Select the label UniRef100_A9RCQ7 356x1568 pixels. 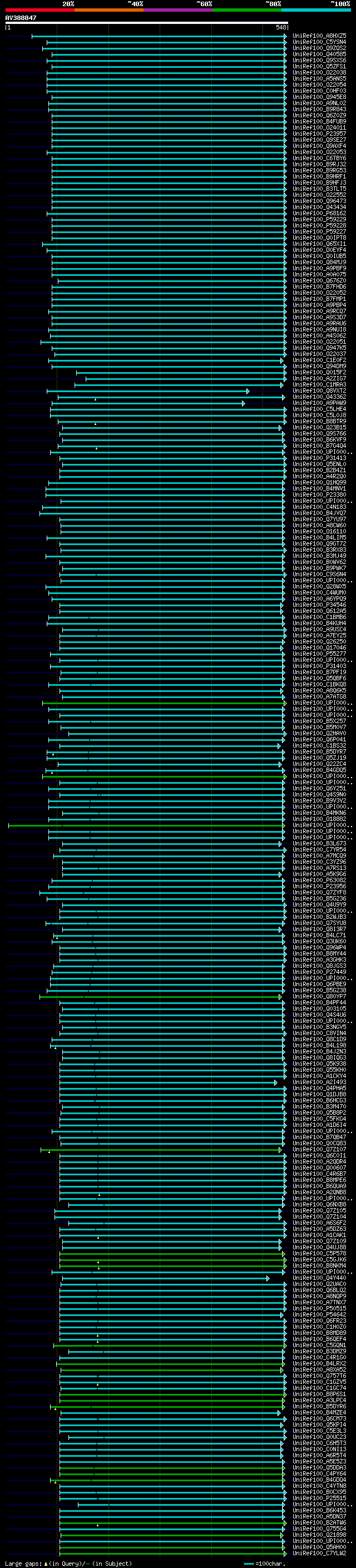[x=319, y=311]
